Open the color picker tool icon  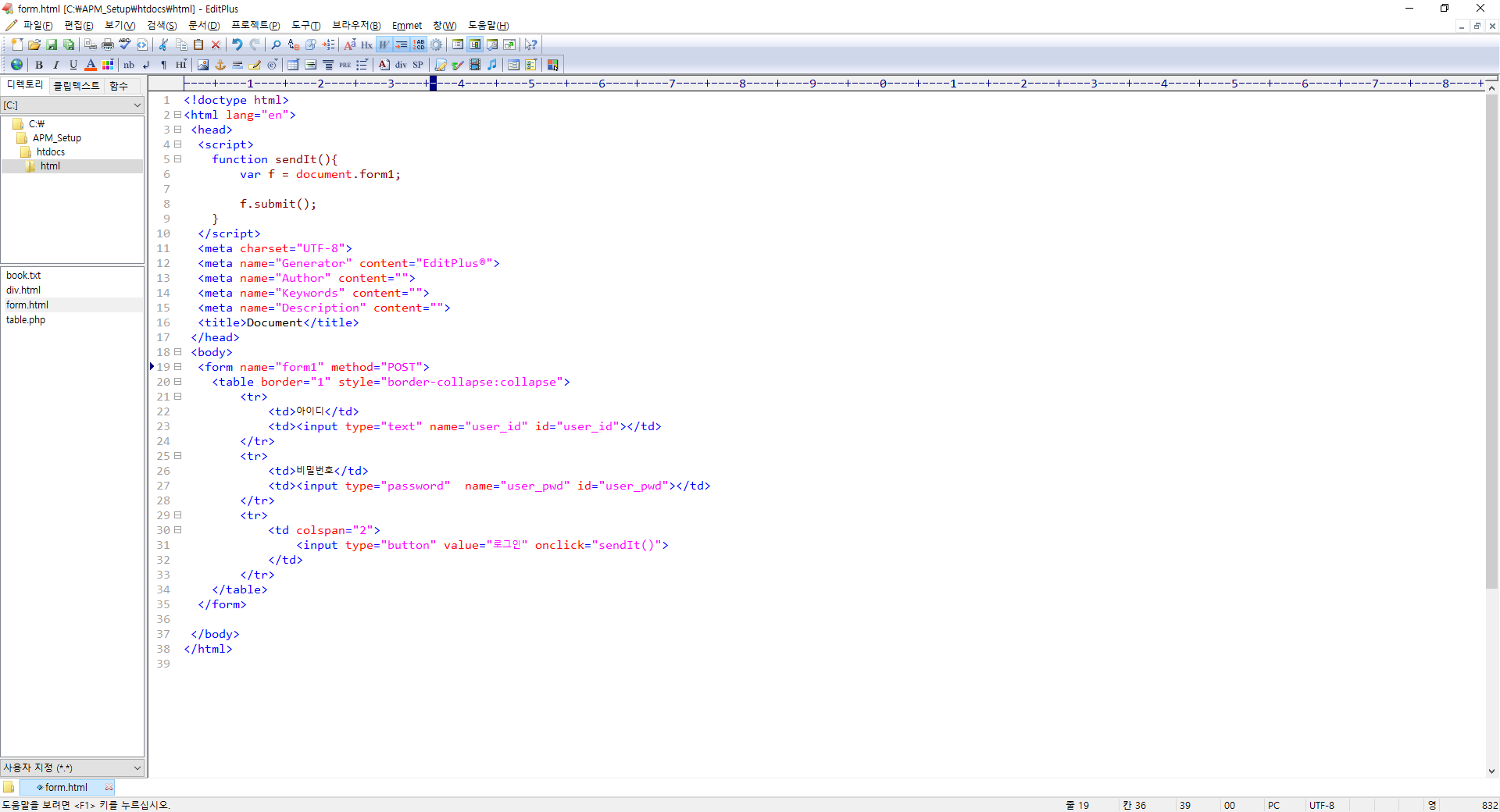point(553,65)
